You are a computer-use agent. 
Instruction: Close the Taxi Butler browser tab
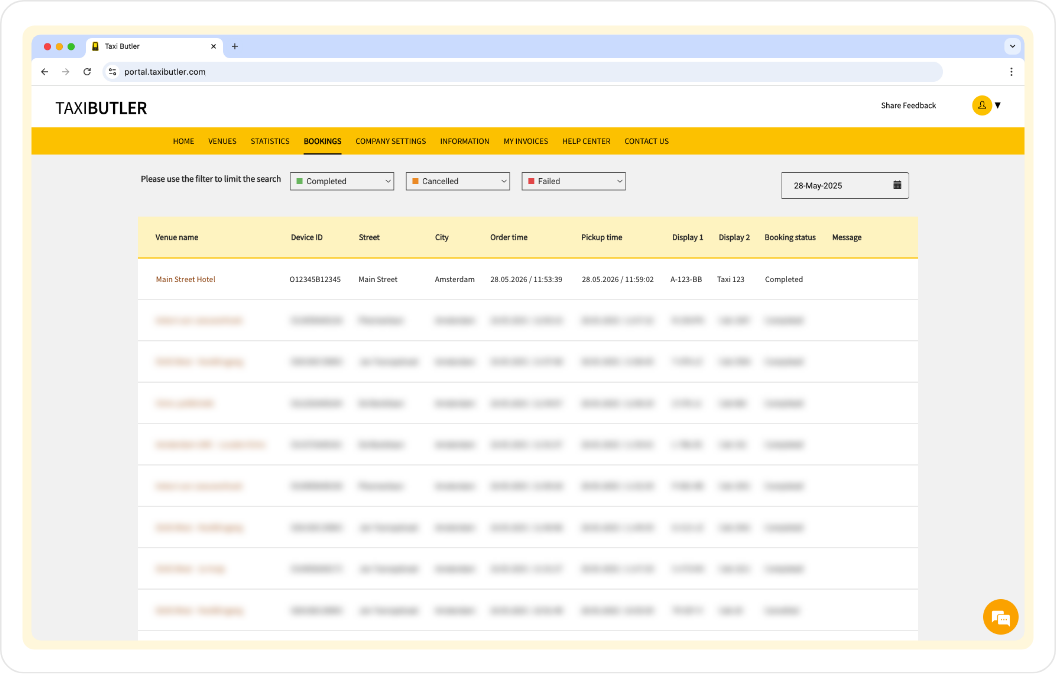[213, 46]
